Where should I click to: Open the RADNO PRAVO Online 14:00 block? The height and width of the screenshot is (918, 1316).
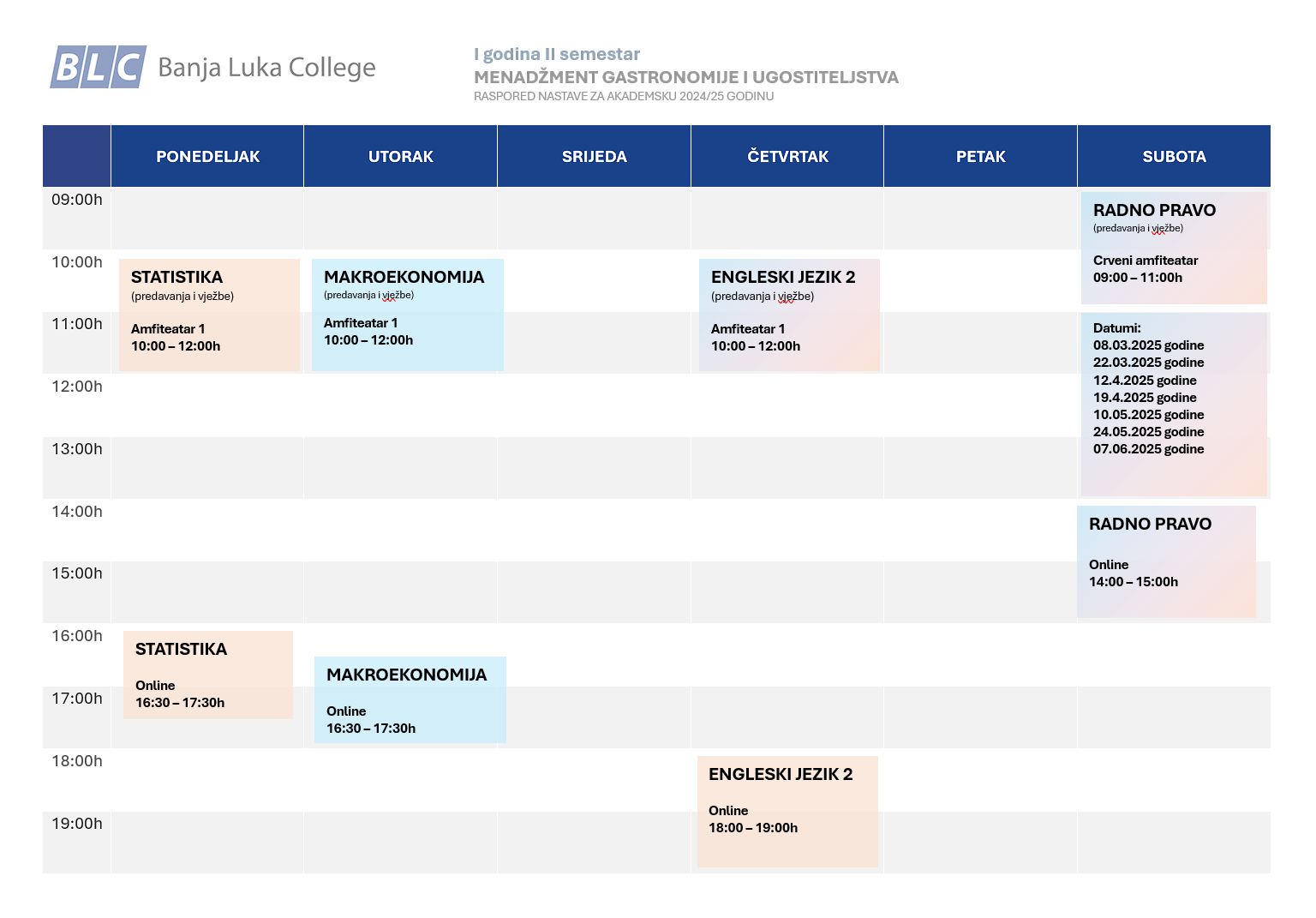tap(1166, 561)
